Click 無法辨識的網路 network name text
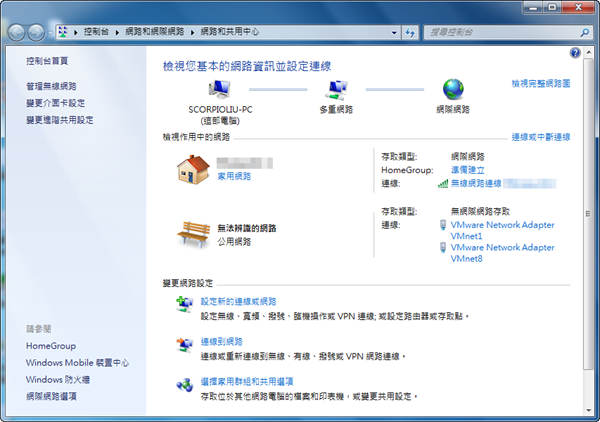The width and height of the screenshot is (600, 422). [x=247, y=228]
